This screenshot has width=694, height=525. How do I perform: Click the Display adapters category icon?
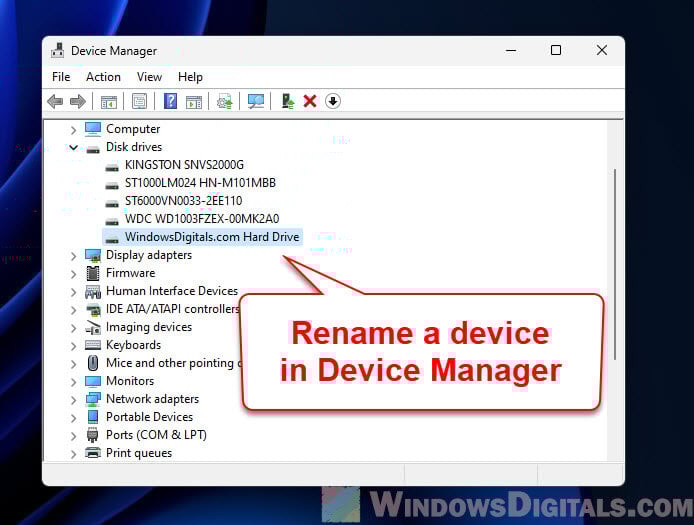point(93,255)
